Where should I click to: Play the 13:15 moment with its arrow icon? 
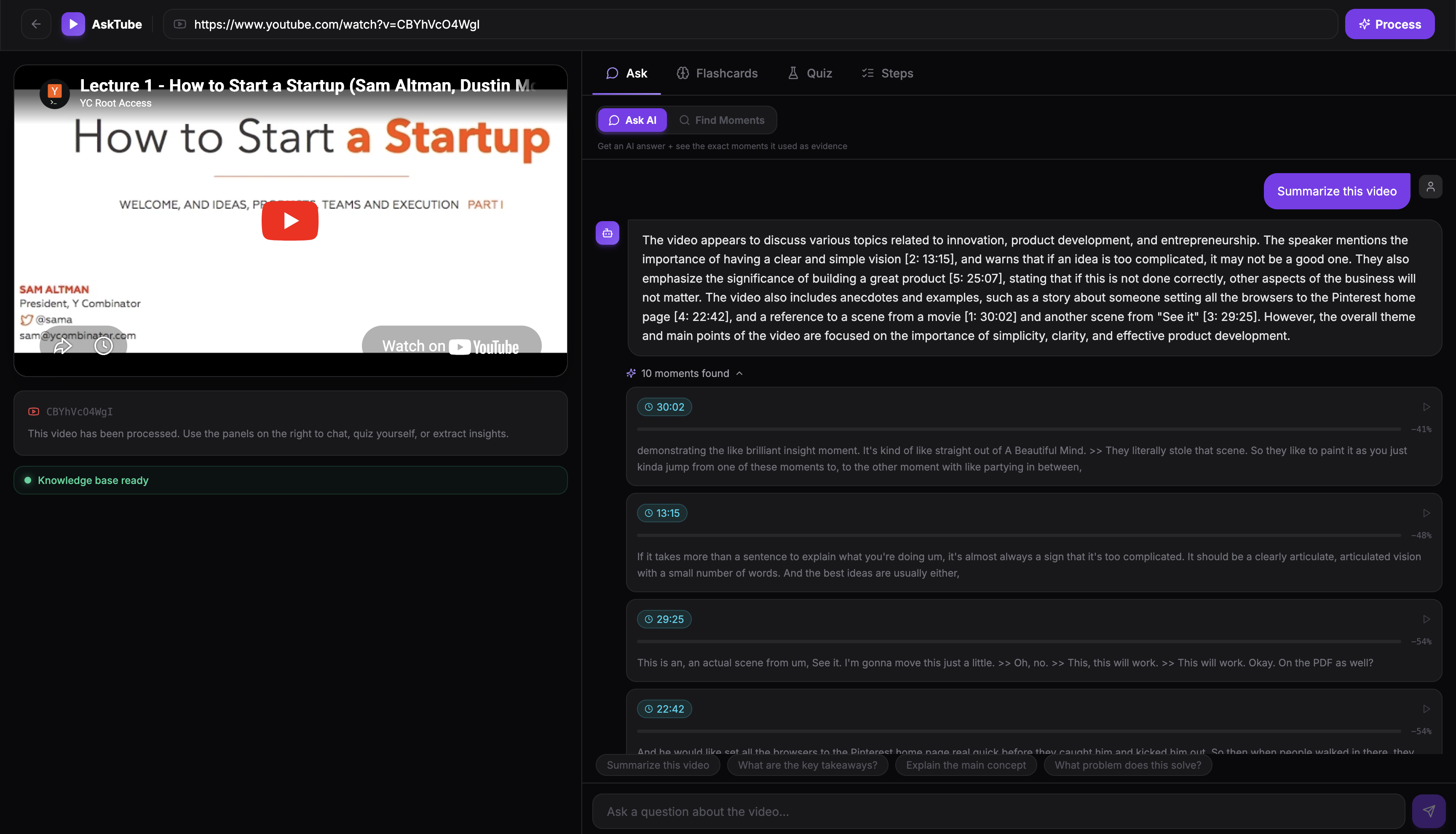(1426, 513)
